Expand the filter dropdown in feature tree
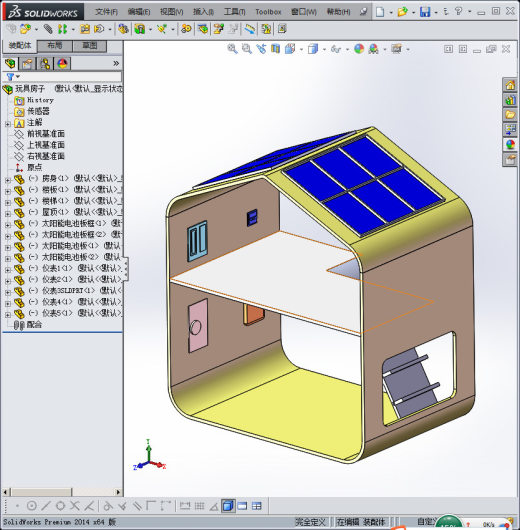Viewport: 520px width, 530px height. click(18, 76)
